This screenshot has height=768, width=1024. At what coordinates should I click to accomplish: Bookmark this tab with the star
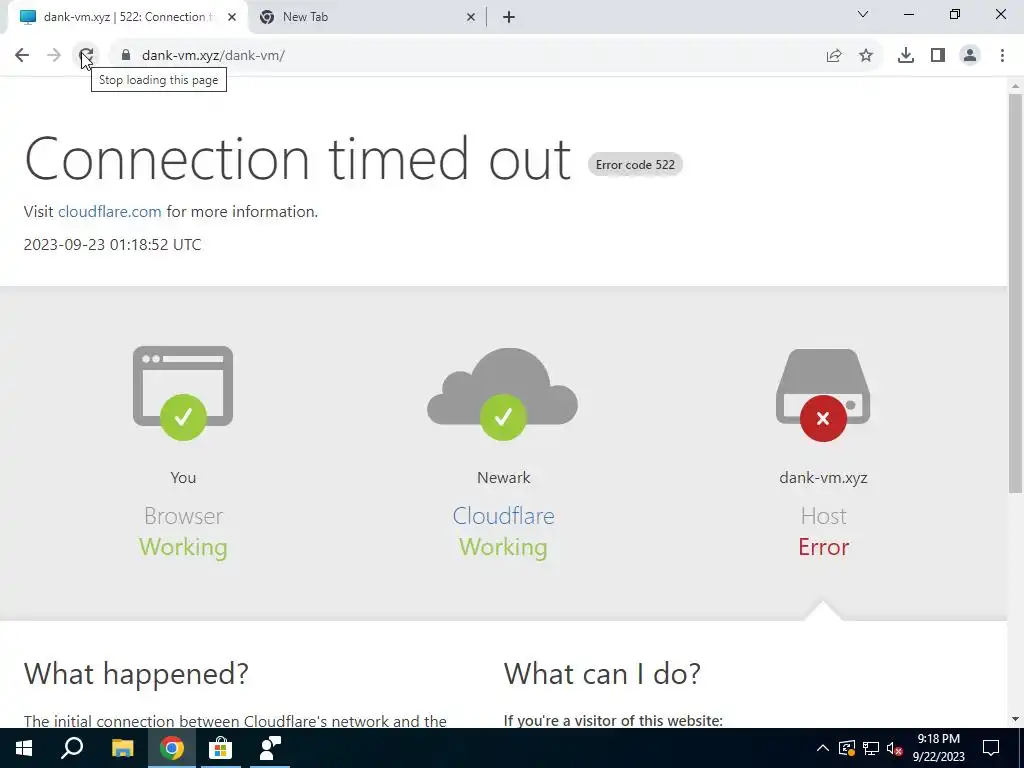[866, 56]
